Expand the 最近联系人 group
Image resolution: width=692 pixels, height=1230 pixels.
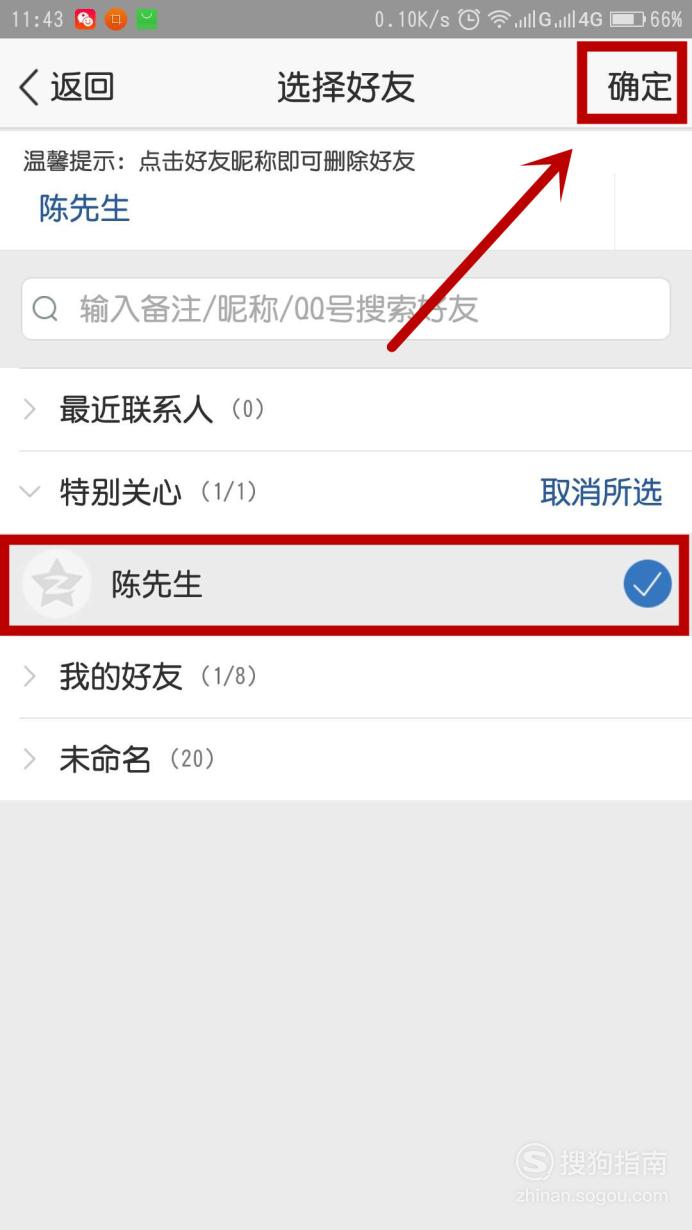[346, 409]
